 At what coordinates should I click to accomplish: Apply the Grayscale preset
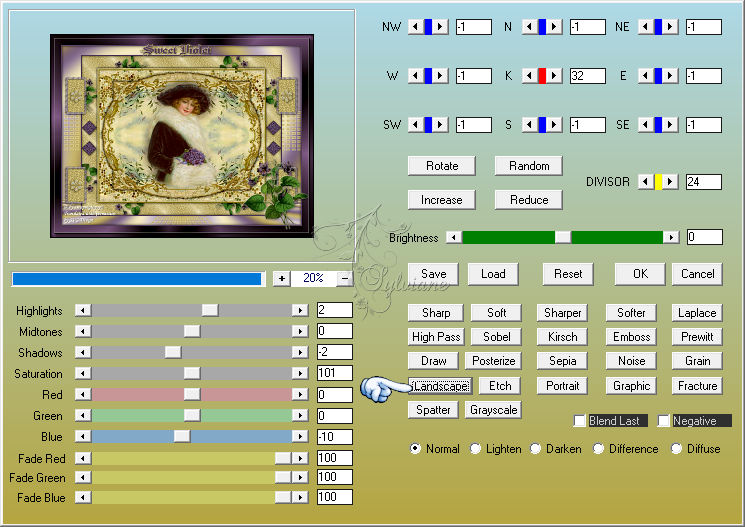[493, 410]
